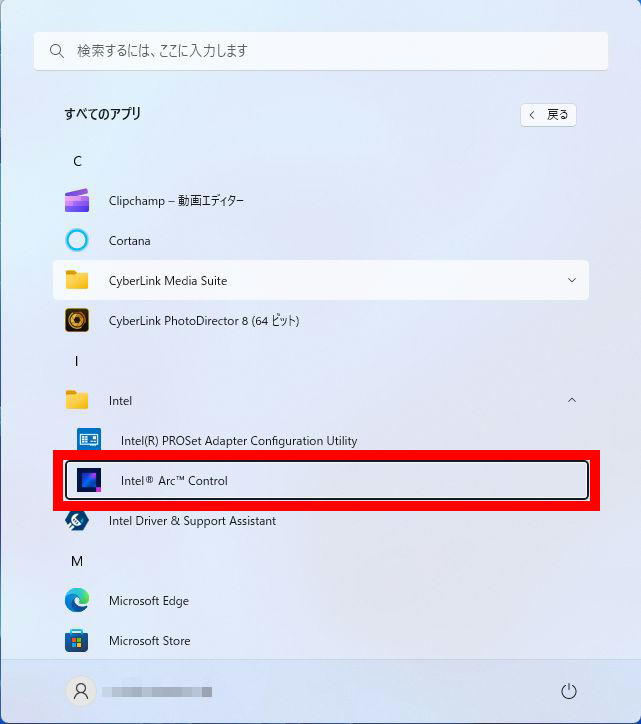The width and height of the screenshot is (641, 724).
Task: Click the power button icon
Action: pyautogui.click(x=568, y=691)
